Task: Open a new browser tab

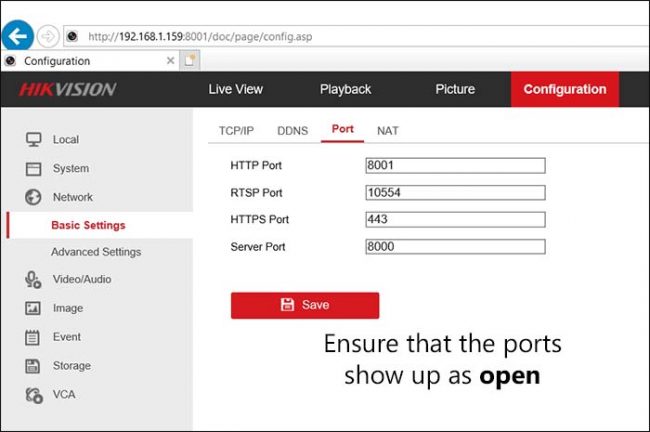Action: 190,60
